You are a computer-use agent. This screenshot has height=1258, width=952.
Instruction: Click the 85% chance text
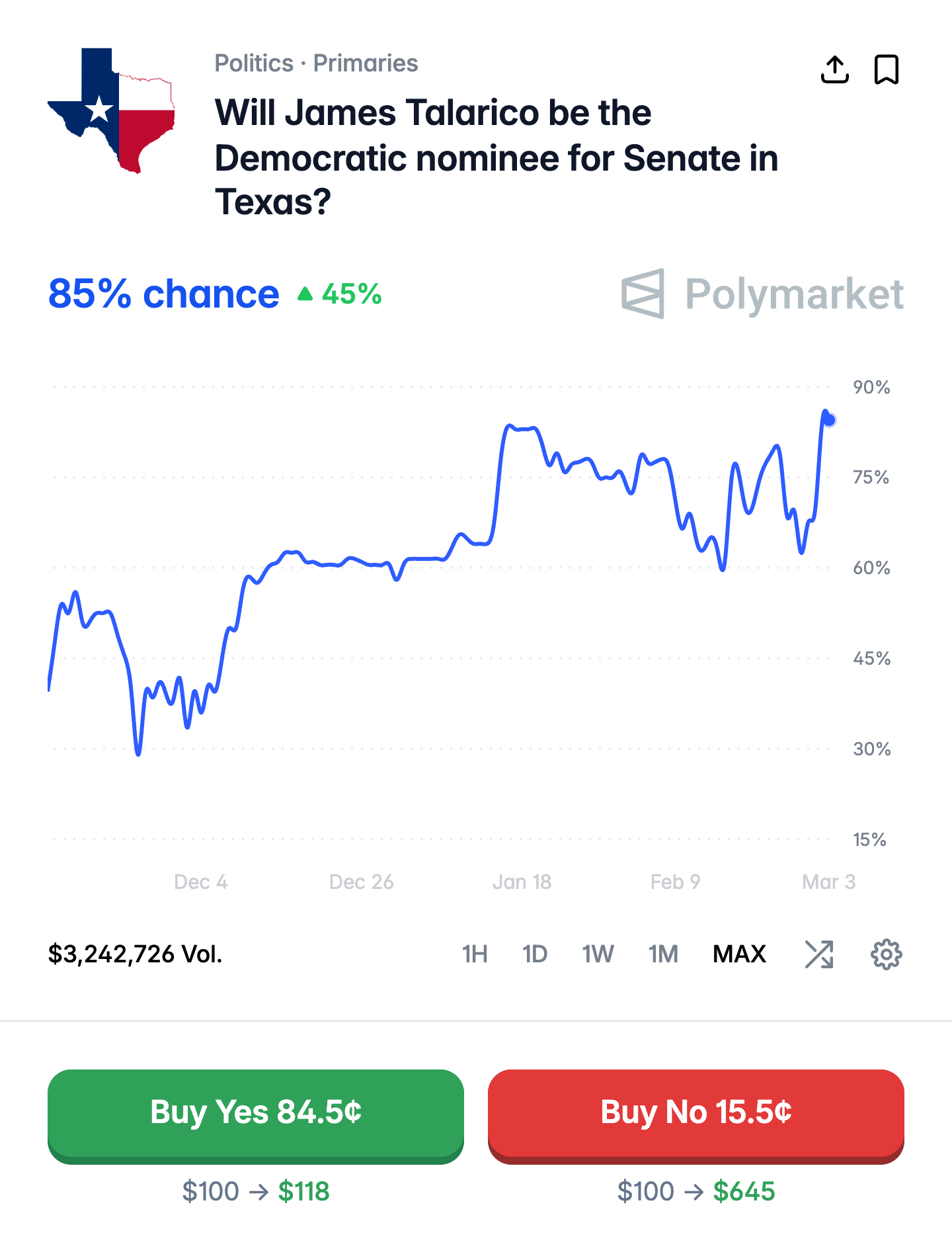(163, 294)
